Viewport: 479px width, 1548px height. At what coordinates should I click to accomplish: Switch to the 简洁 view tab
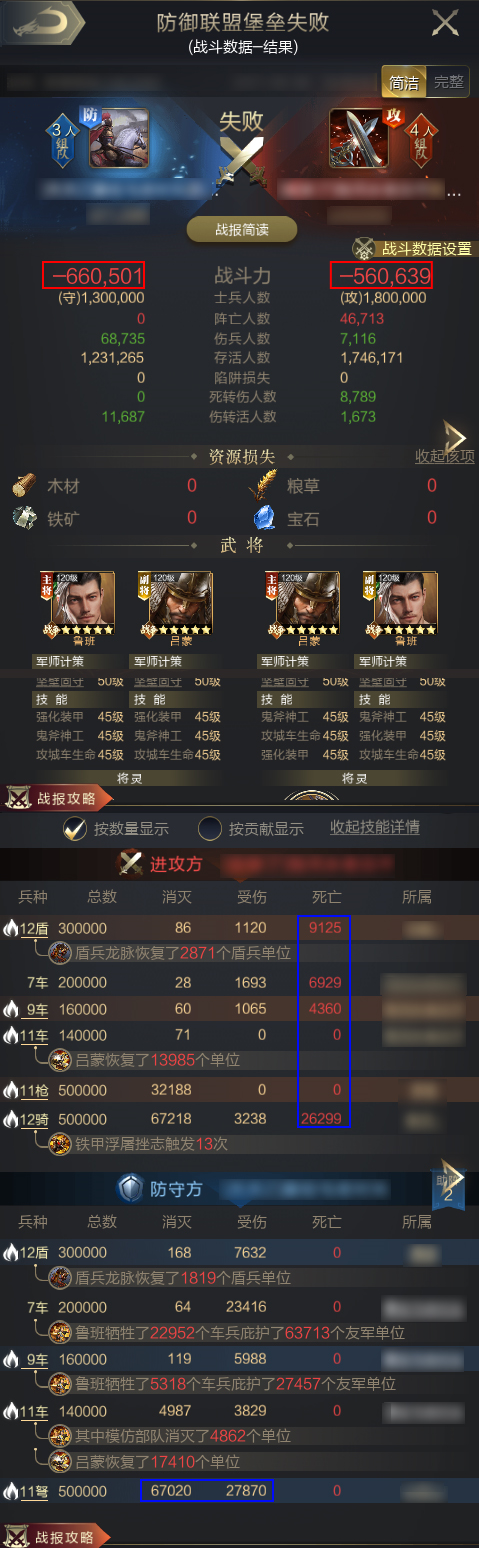(x=405, y=82)
